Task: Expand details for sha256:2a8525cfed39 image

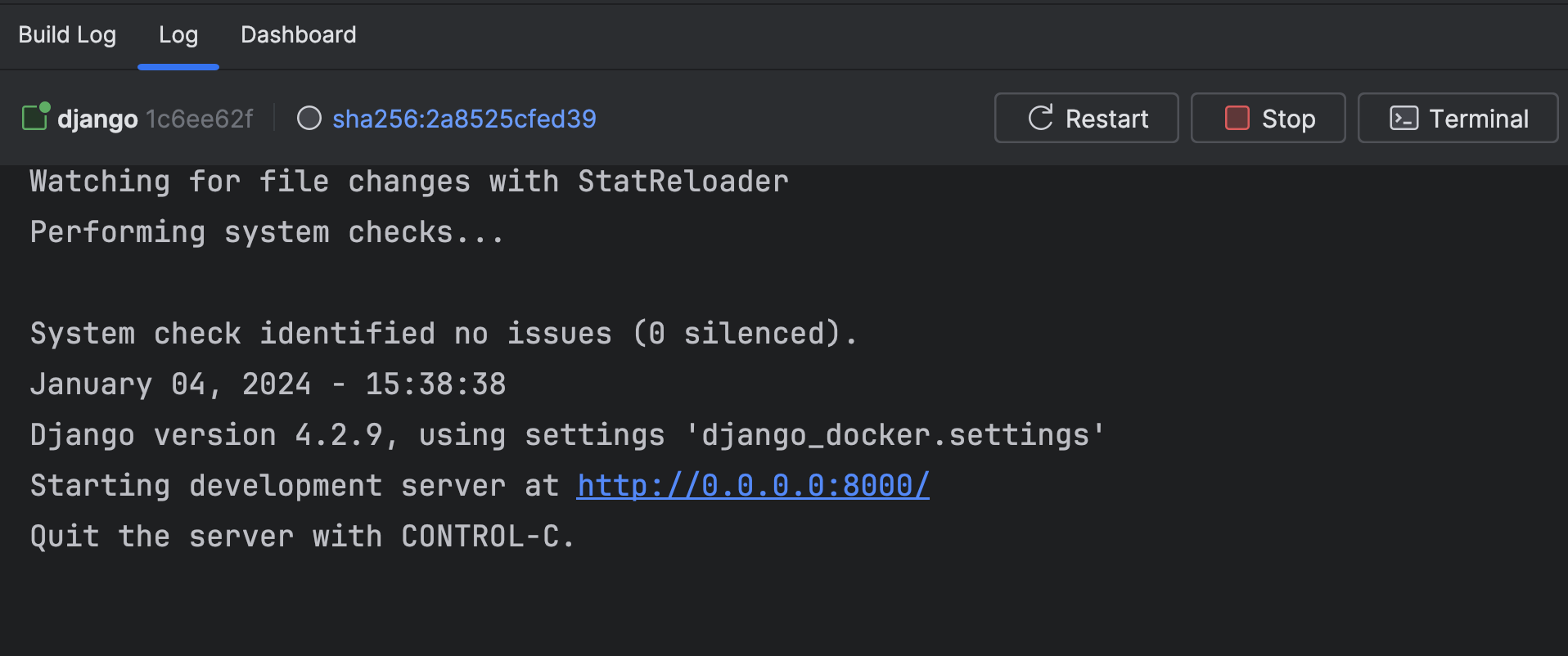Action: point(463,118)
